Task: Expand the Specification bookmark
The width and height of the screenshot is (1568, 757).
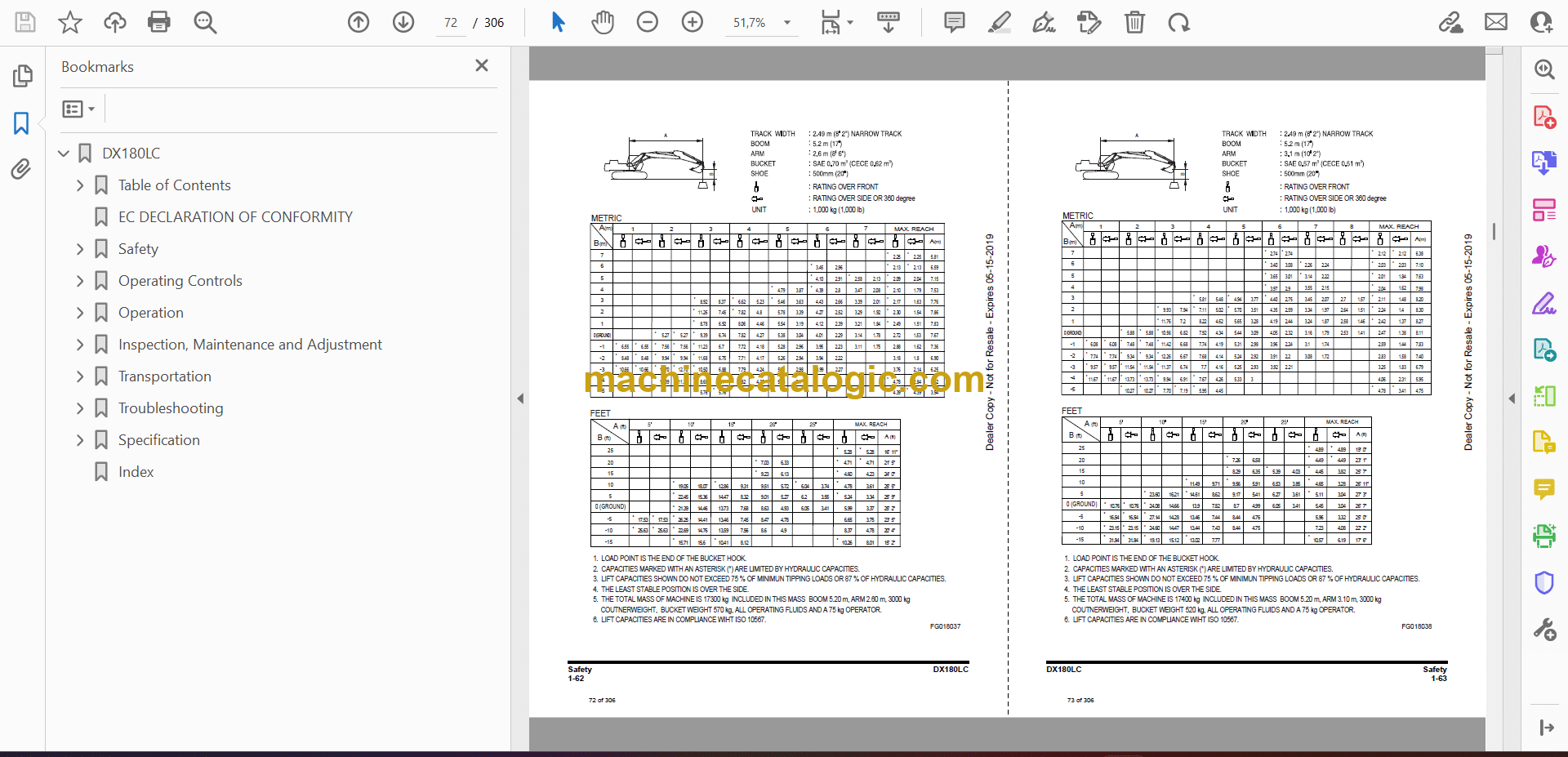Action: click(80, 440)
